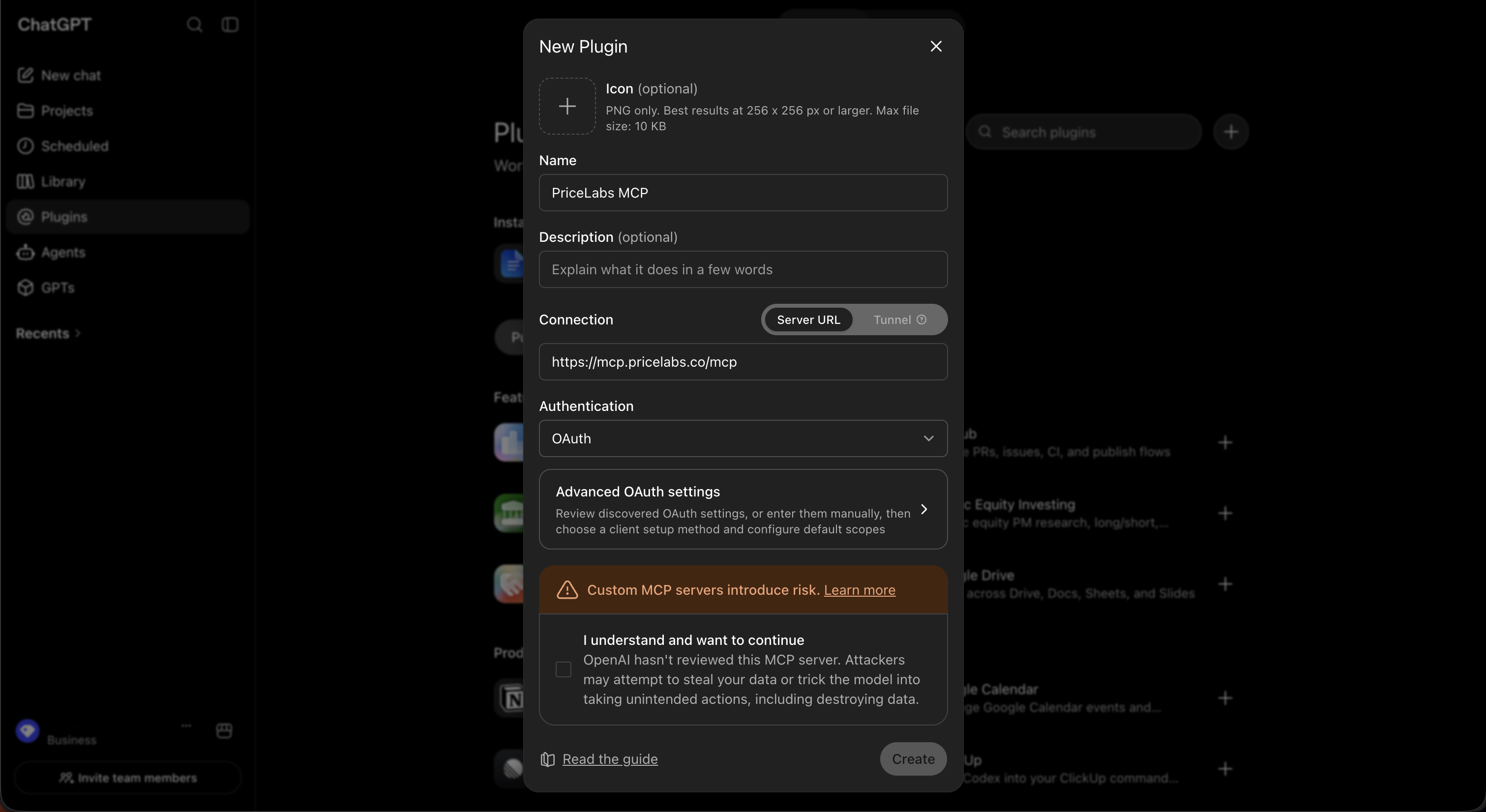The width and height of the screenshot is (1486, 812).
Task: Click the ChatGPT logo text
Action: pyautogui.click(x=54, y=24)
